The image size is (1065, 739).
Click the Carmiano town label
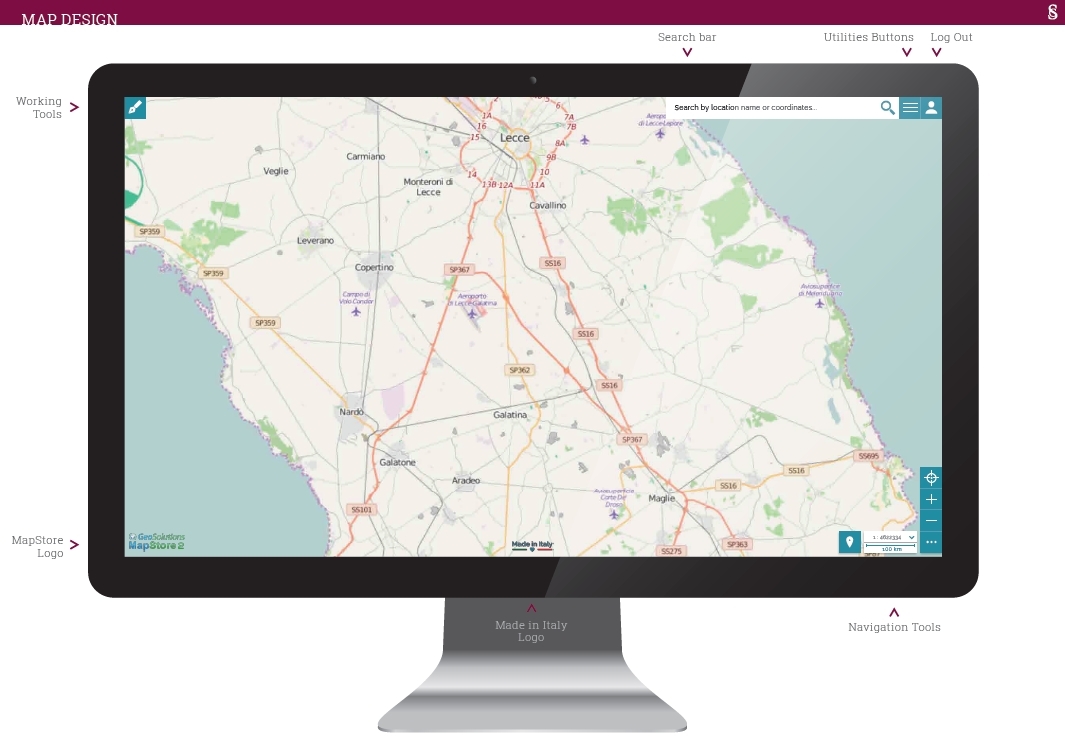tap(365, 156)
